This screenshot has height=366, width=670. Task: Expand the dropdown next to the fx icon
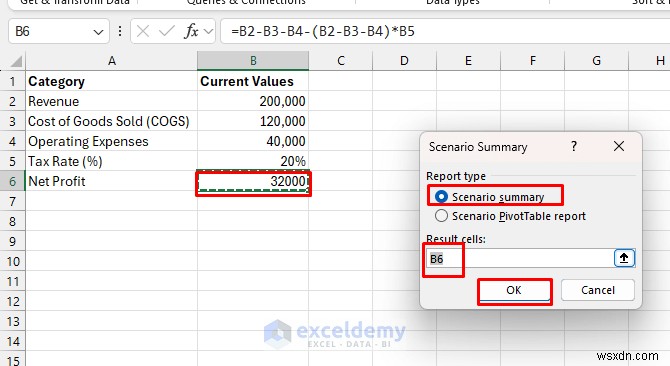[209, 31]
